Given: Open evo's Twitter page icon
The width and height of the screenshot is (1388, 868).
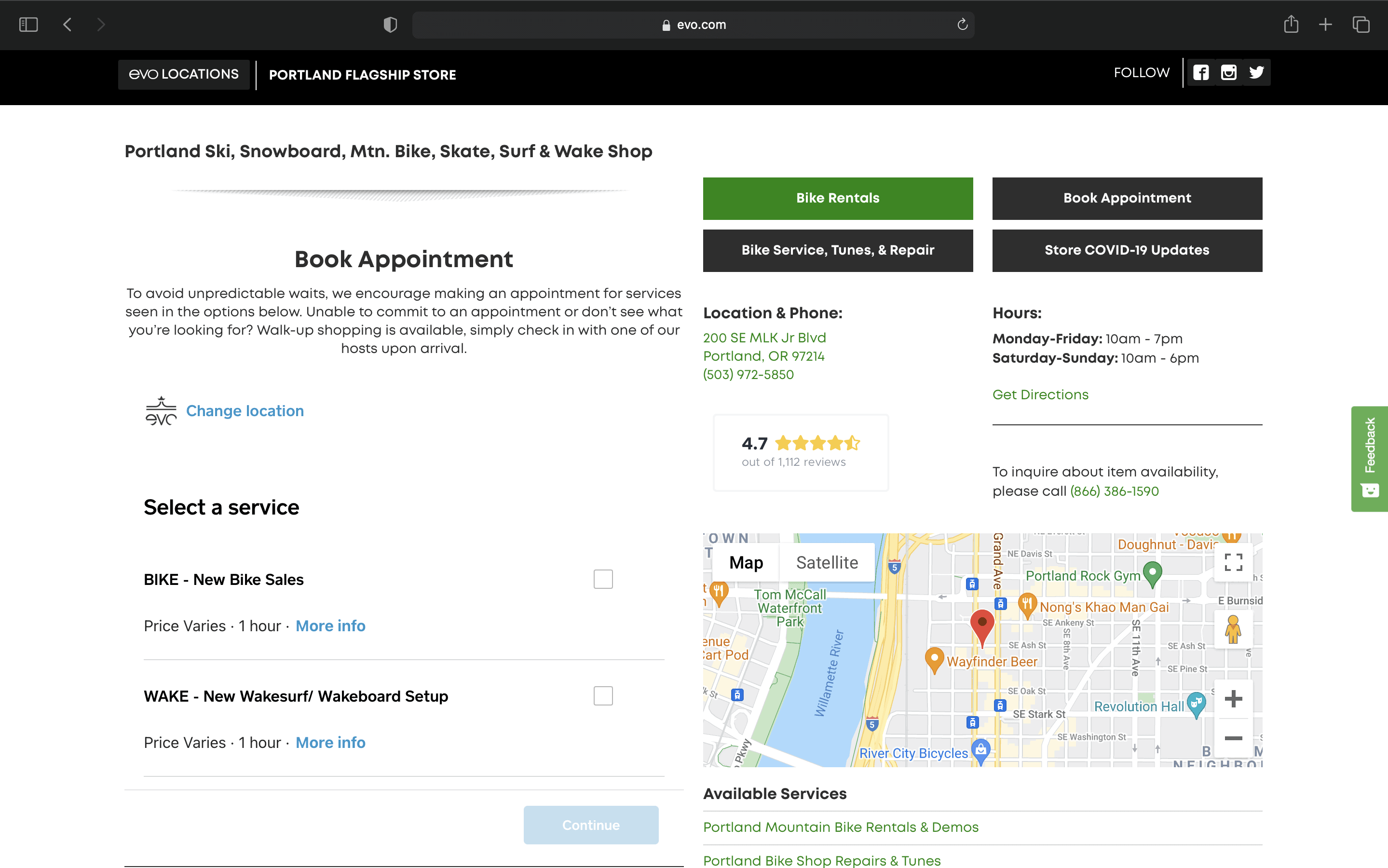Looking at the screenshot, I should coord(1256,72).
